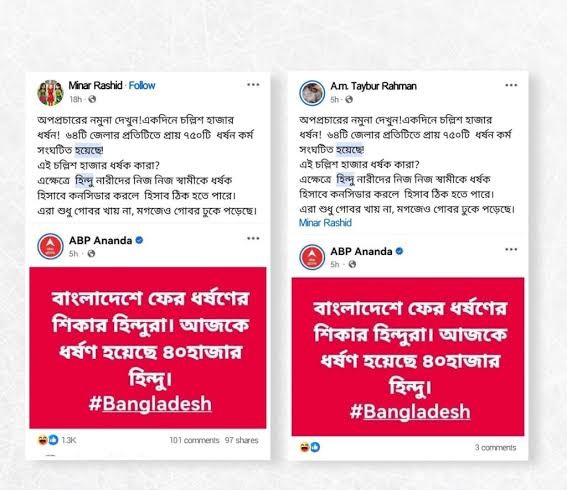Screen dimensions: 567x490
Task: Follow Minar Rashid
Action: click(x=142, y=86)
